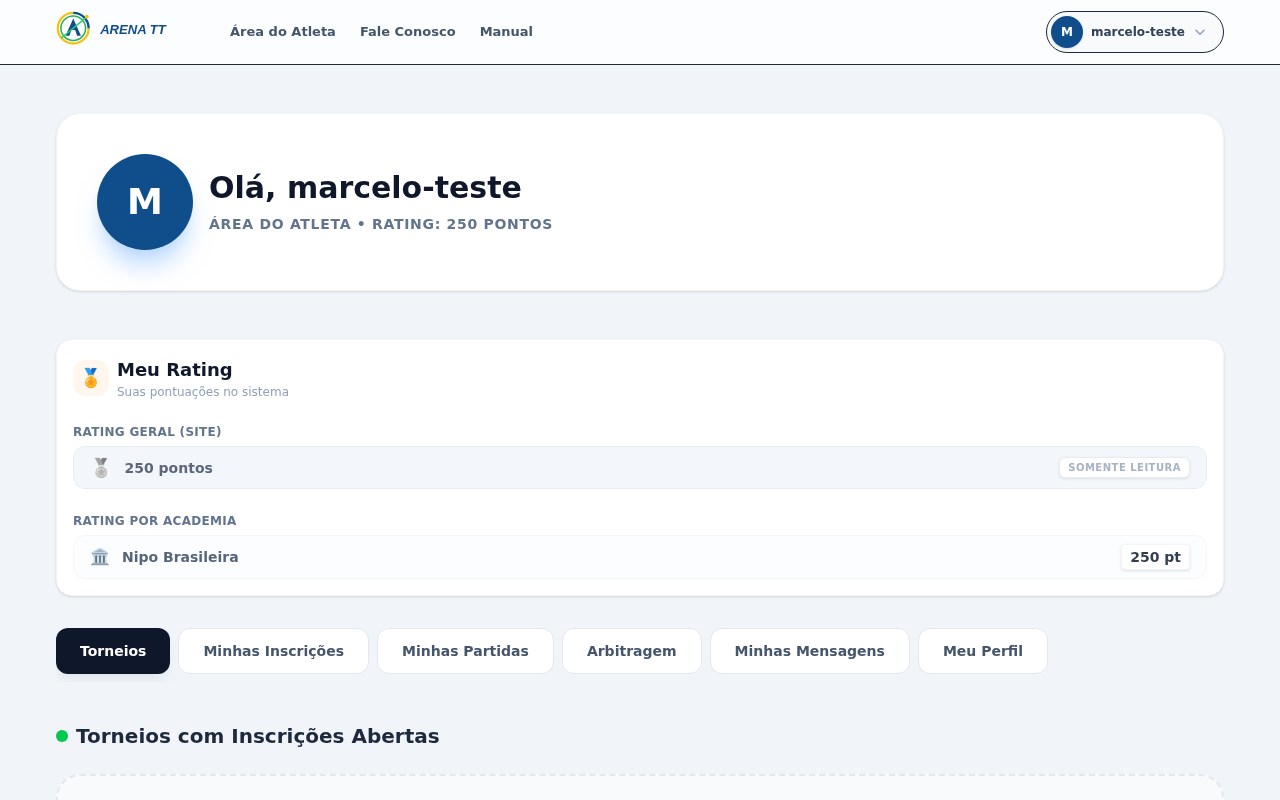Open the Arbitragem tab

[631, 651]
